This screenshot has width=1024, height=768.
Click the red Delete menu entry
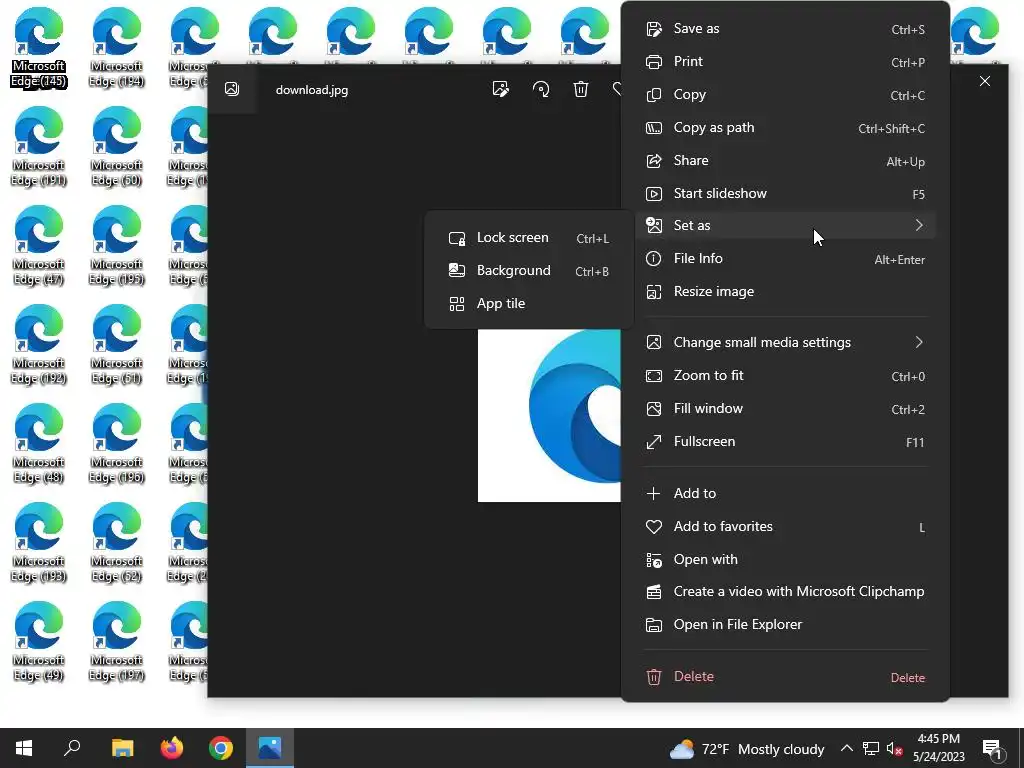(x=785, y=677)
